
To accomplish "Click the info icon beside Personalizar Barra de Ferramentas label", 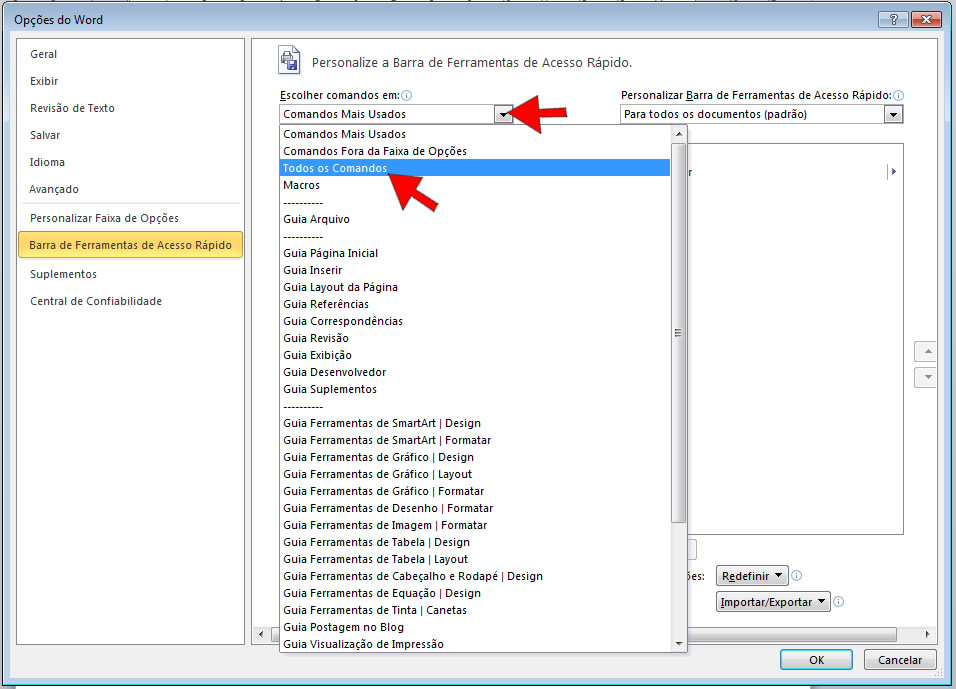I will (x=899, y=95).
